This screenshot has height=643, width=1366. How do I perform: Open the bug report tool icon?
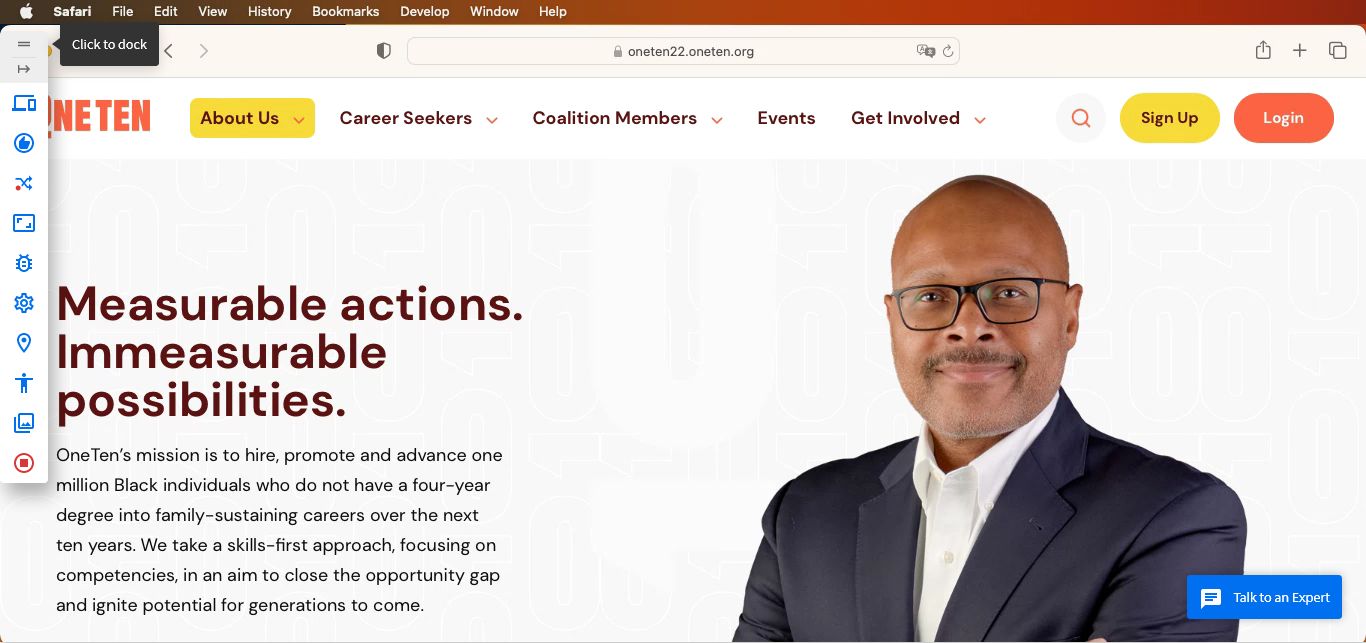coord(24,263)
